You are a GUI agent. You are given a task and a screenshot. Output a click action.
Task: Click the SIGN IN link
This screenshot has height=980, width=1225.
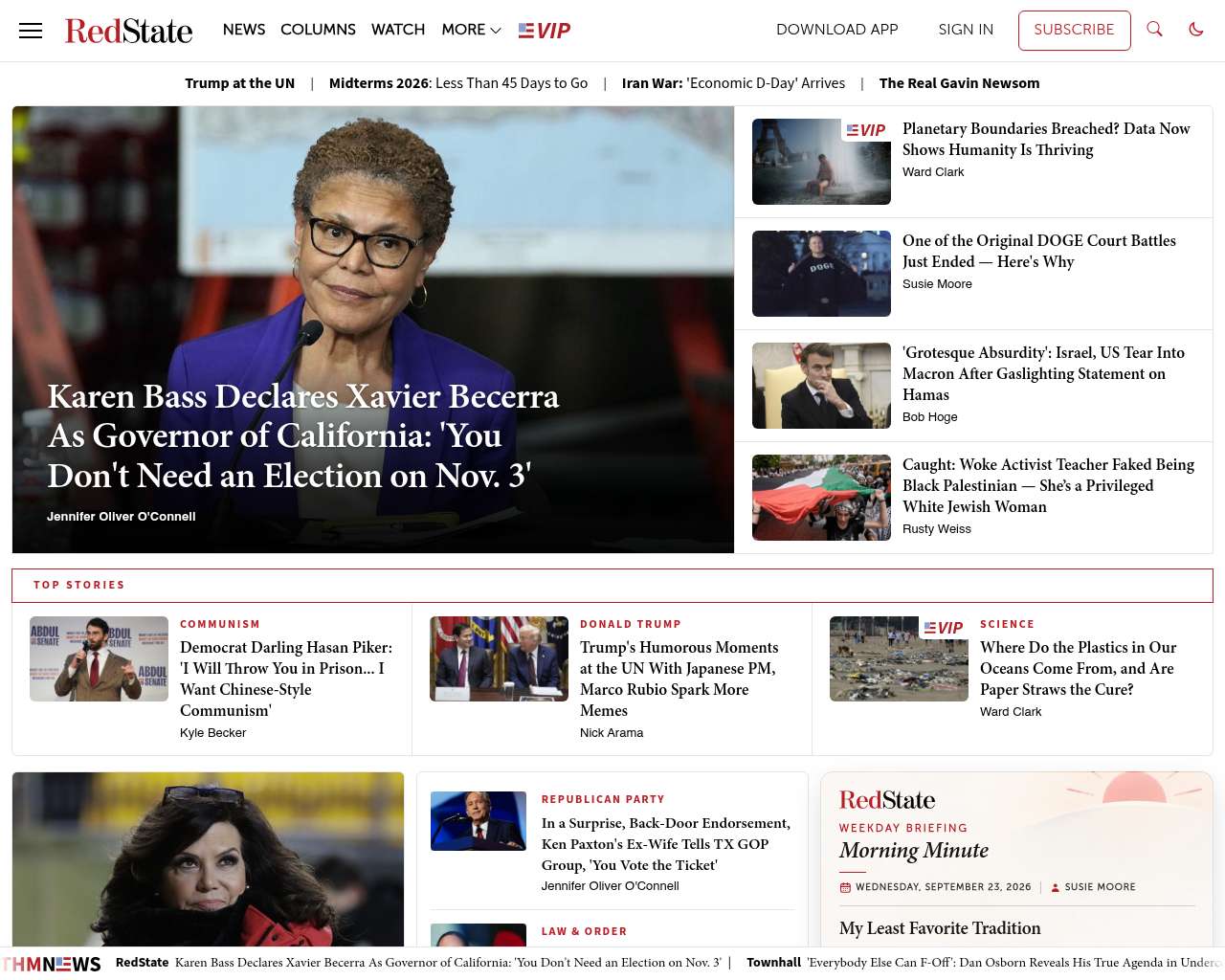tap(966, 30)
